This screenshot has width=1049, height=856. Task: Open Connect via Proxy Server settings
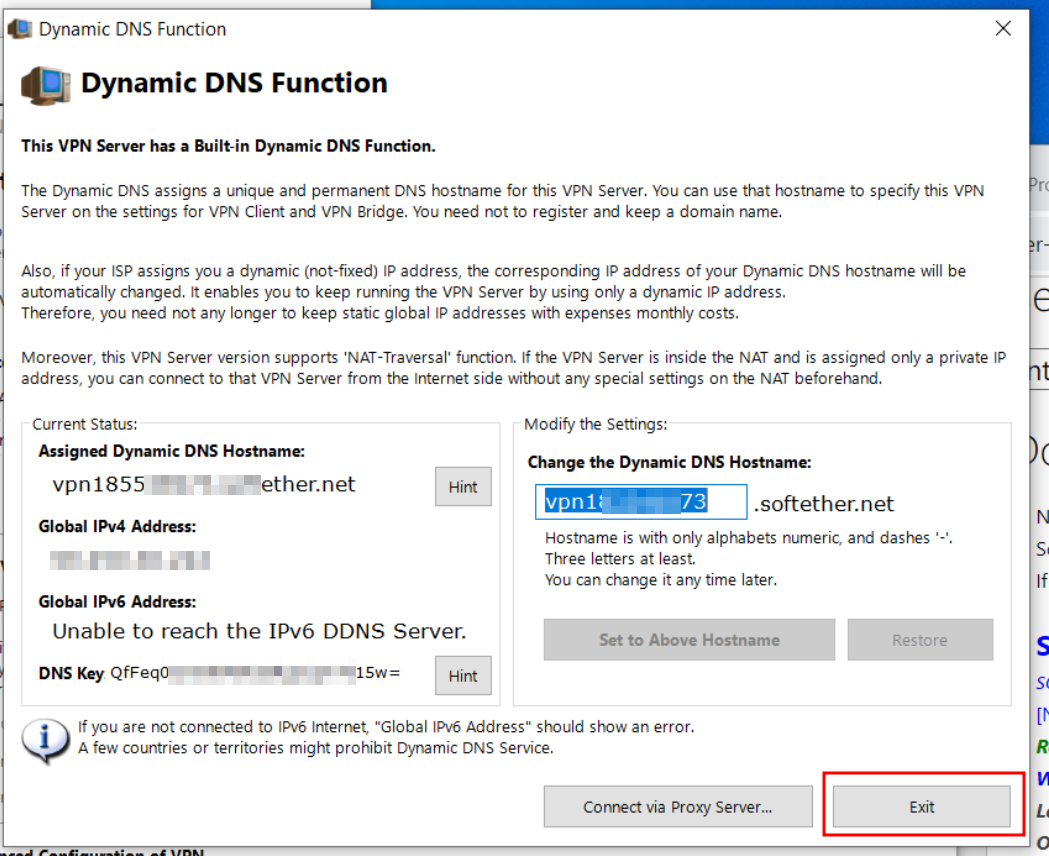[677, 807]
